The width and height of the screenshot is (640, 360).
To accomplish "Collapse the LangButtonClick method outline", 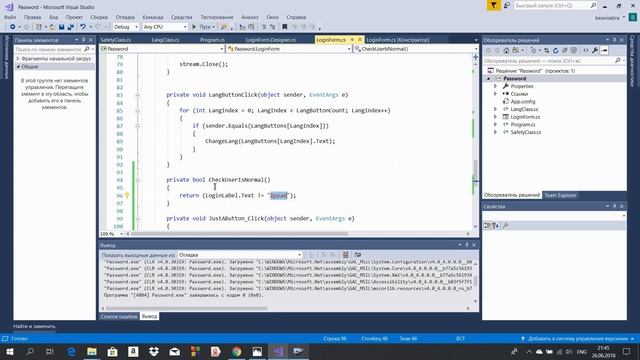I will [138, 95].
